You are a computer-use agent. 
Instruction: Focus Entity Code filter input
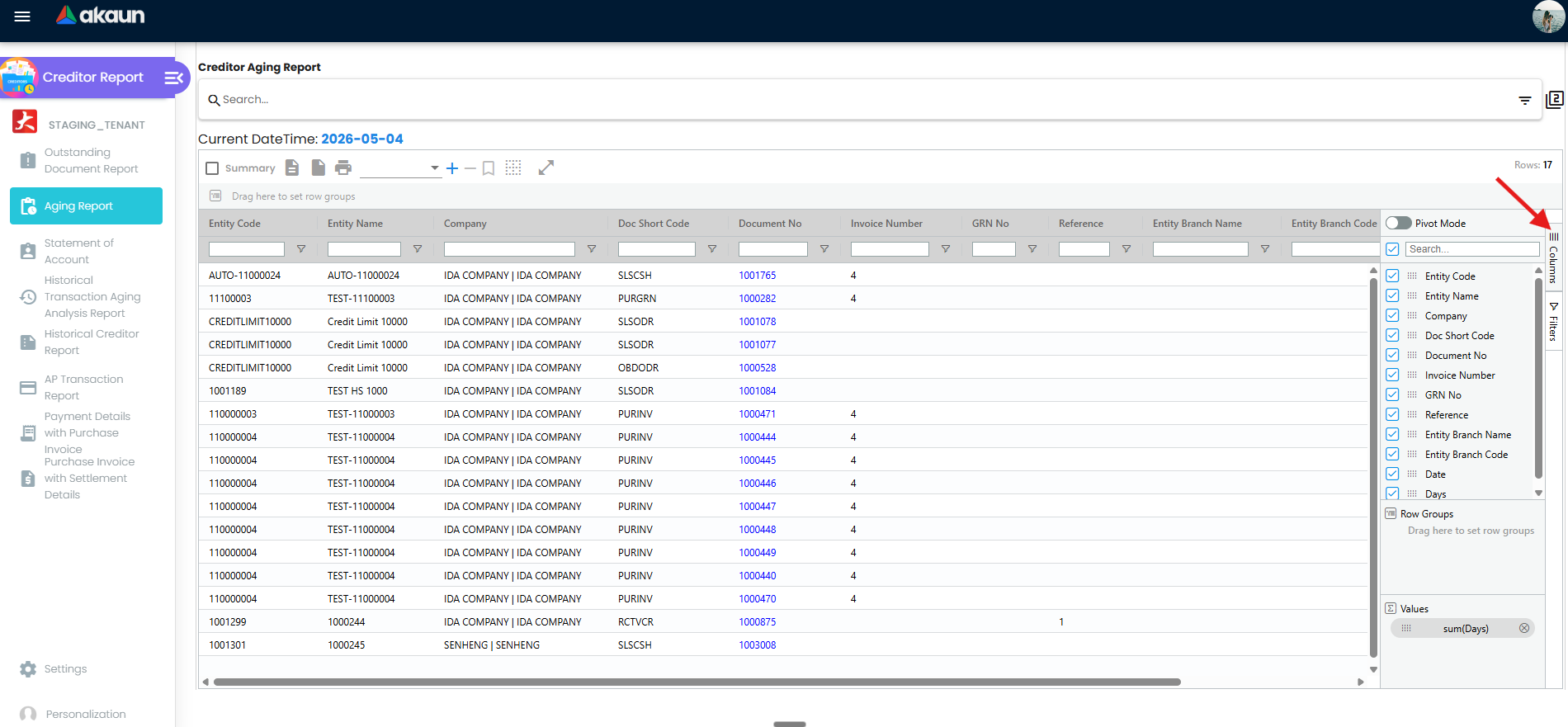247,249
